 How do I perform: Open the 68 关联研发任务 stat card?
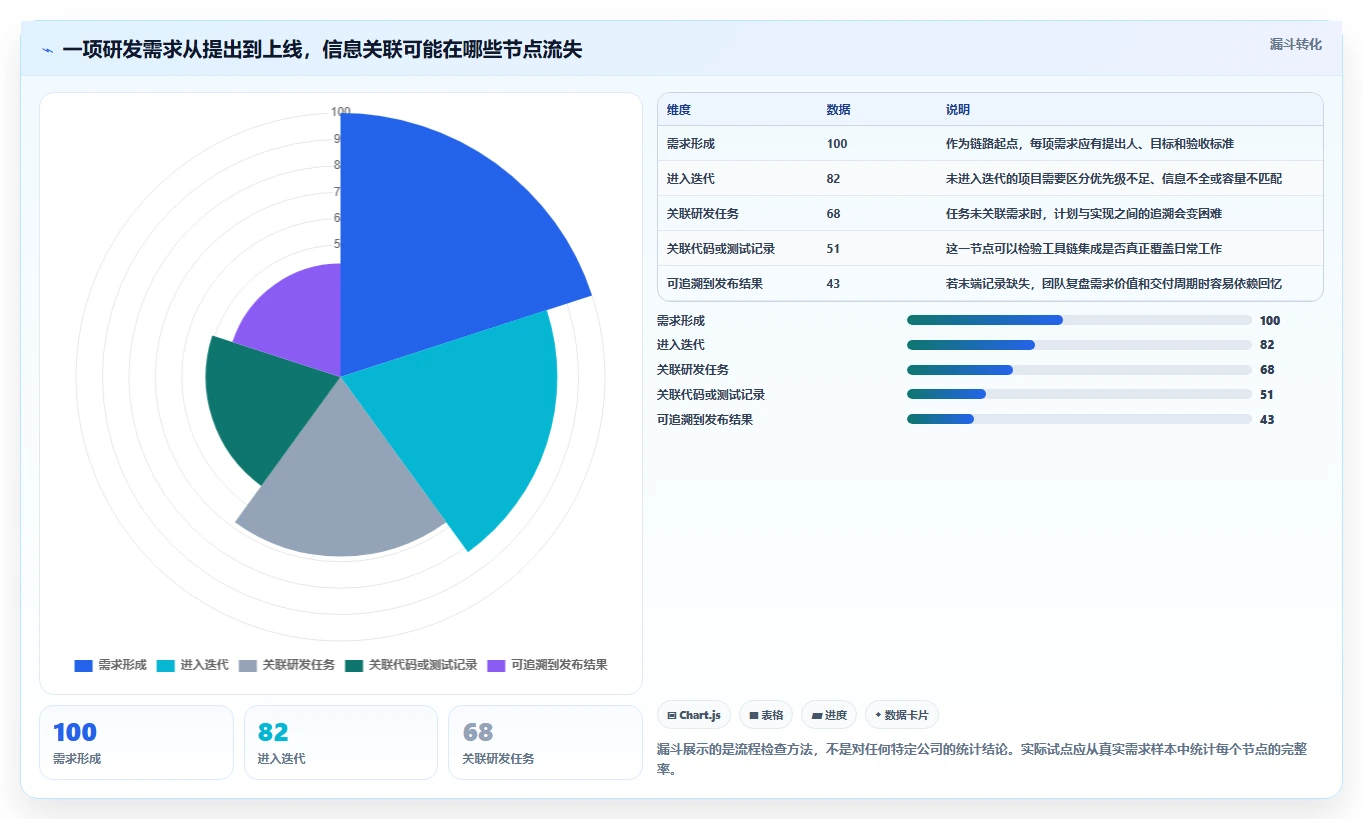(x=545, y=743)
